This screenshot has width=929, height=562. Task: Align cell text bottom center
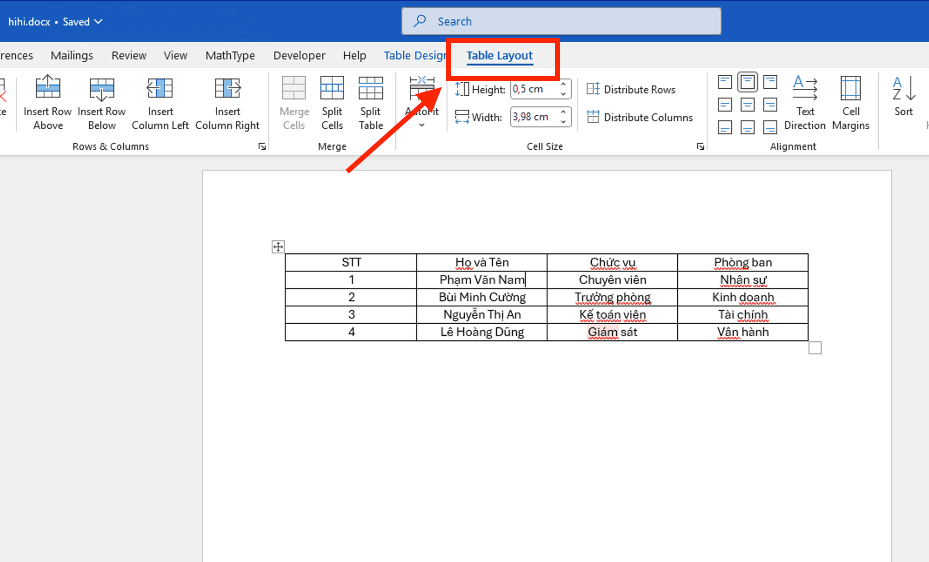[748, 127]
